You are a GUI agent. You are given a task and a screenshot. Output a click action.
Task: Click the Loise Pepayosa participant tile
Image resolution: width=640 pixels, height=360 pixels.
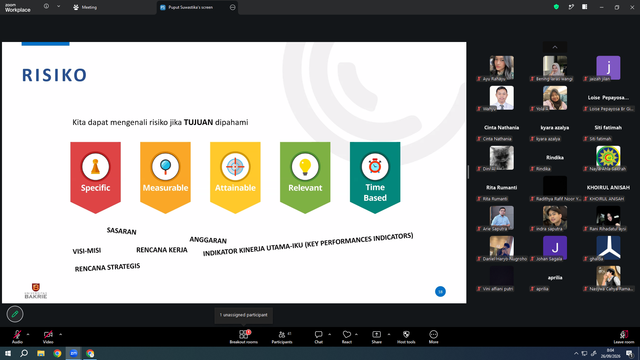pyautogui.click(x=608, y=98)
